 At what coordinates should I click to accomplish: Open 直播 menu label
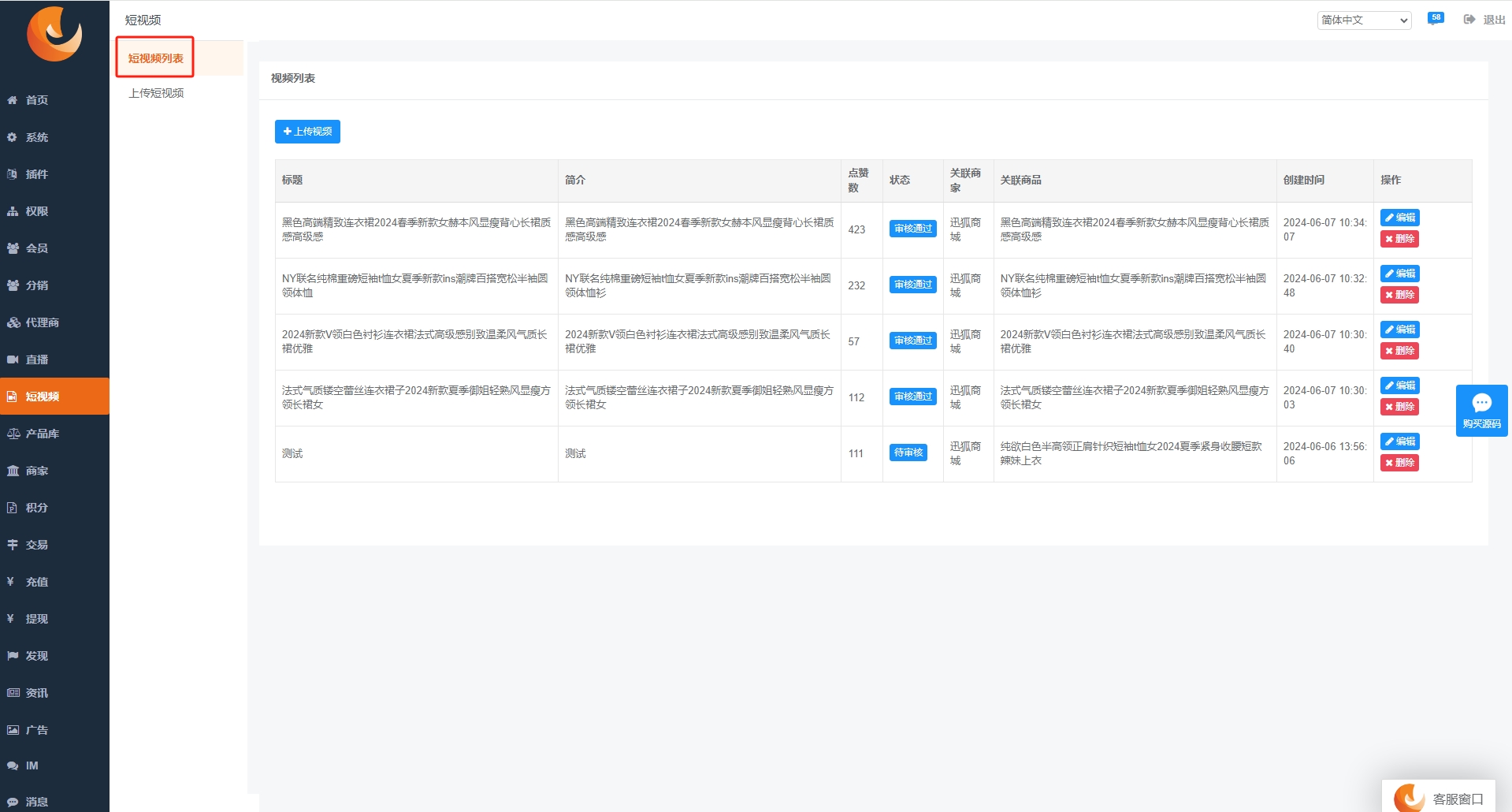[x=37, y=359]
